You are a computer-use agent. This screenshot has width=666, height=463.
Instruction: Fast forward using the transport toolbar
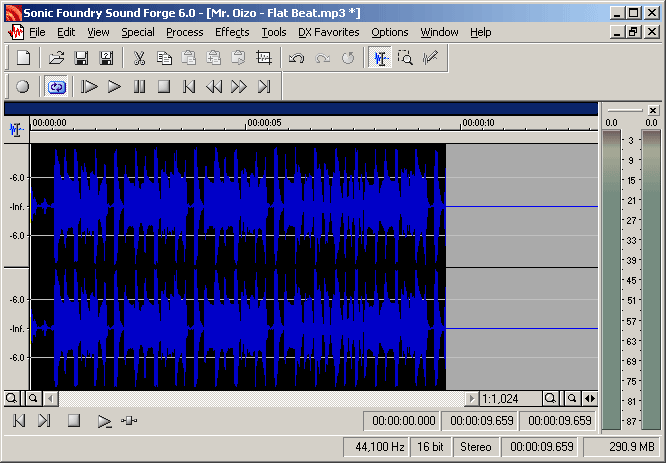point(239,87)
